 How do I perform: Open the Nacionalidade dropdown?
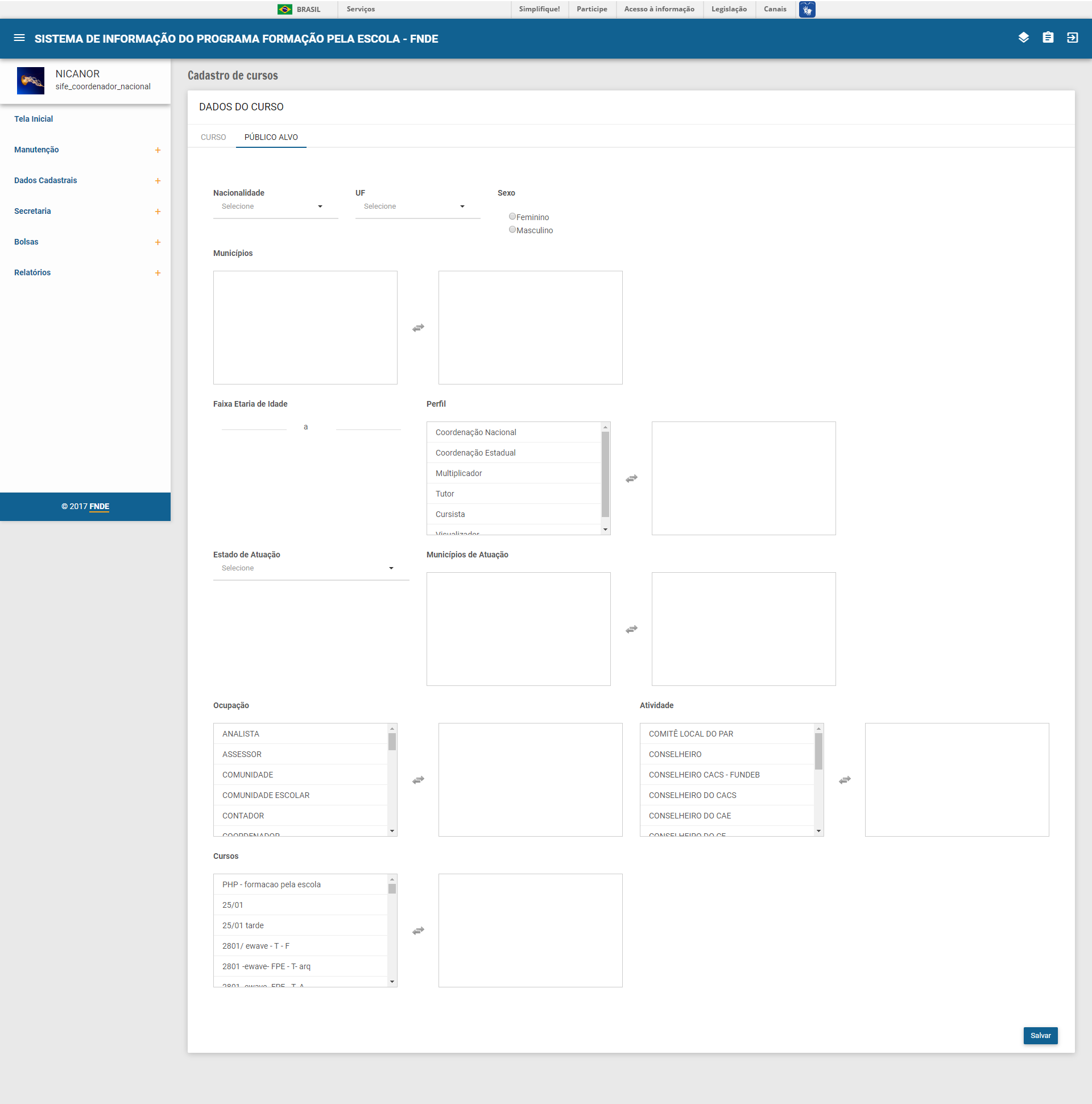point(275,206)
